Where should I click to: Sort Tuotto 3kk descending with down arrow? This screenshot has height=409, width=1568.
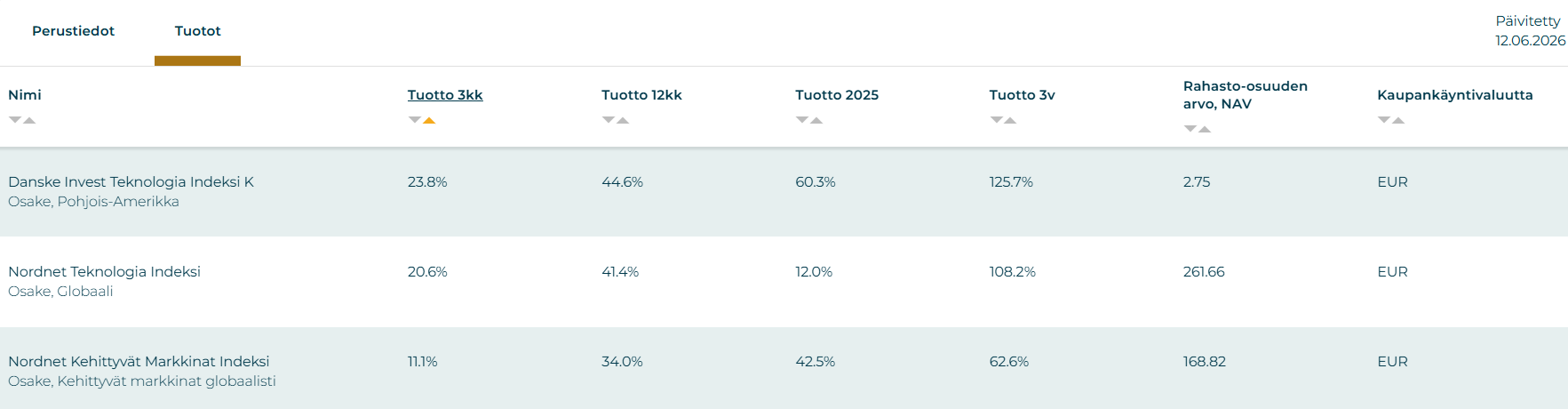point(414,120)
